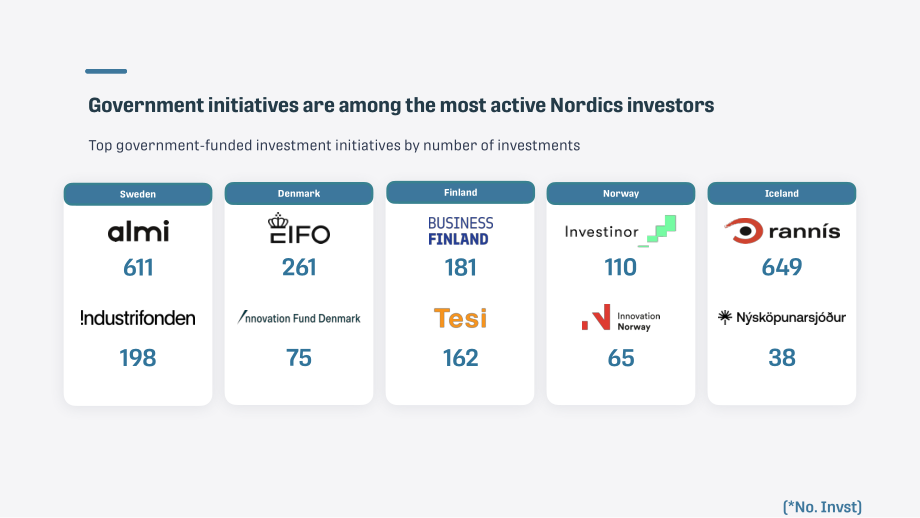The image size is (920, 518).
Task: Click the (*No. Invst) footnote text
Action: [x=822, y=507]
